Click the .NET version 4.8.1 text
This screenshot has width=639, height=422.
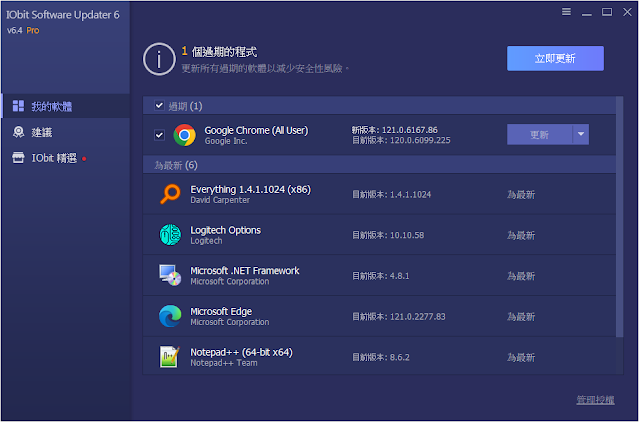380,276
